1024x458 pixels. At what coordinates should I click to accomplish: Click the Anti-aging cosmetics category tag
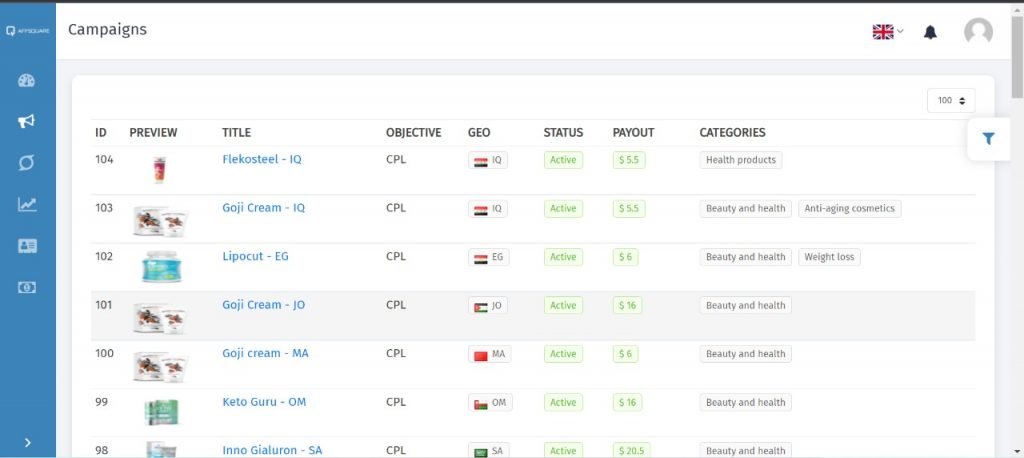[x=850, y=208]
